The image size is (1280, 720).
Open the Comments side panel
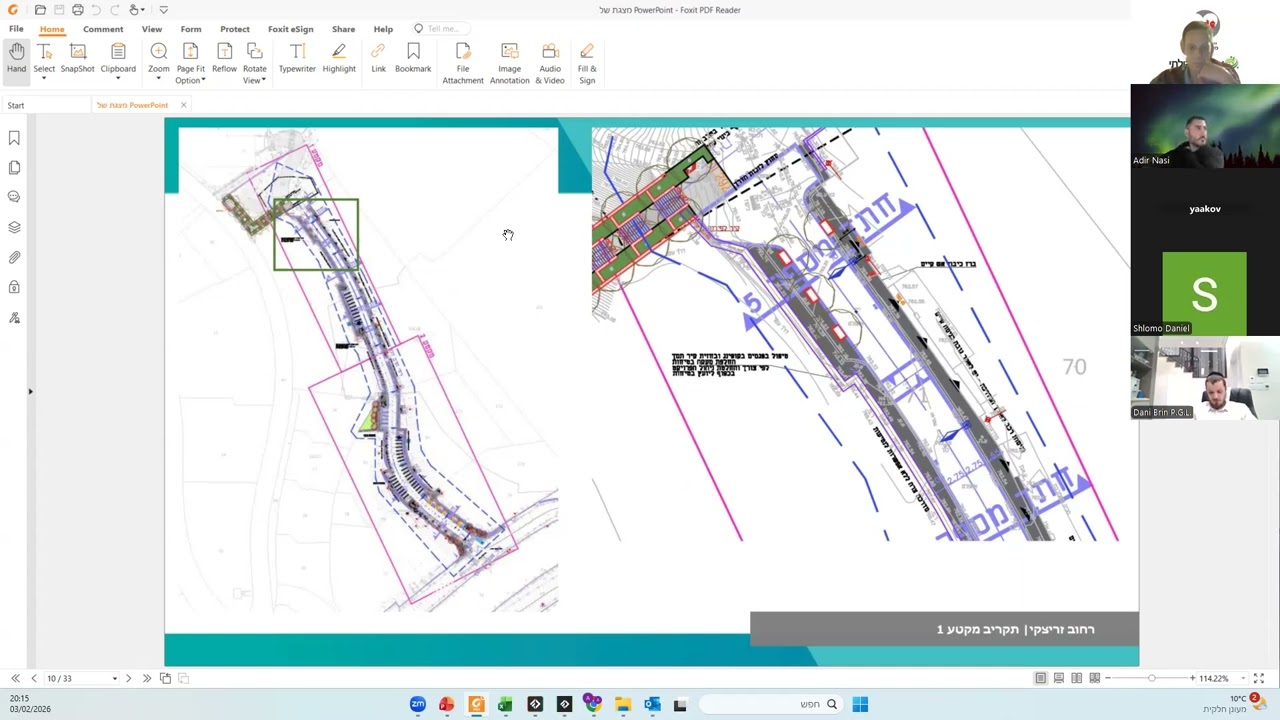pos(14,198)
